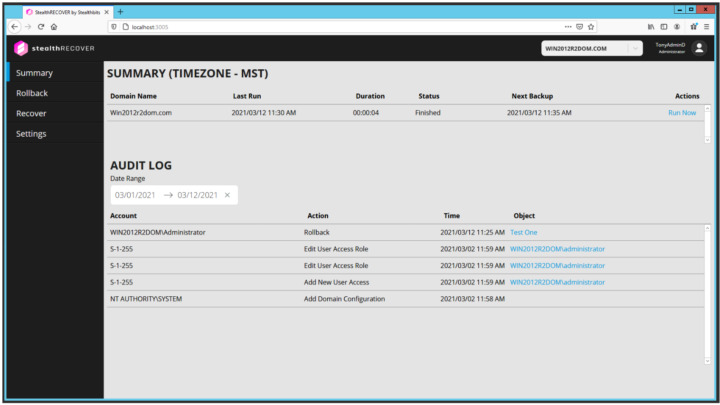Open the page actions ellipsis menu
The image size is (720, 405).
[568, 27]
